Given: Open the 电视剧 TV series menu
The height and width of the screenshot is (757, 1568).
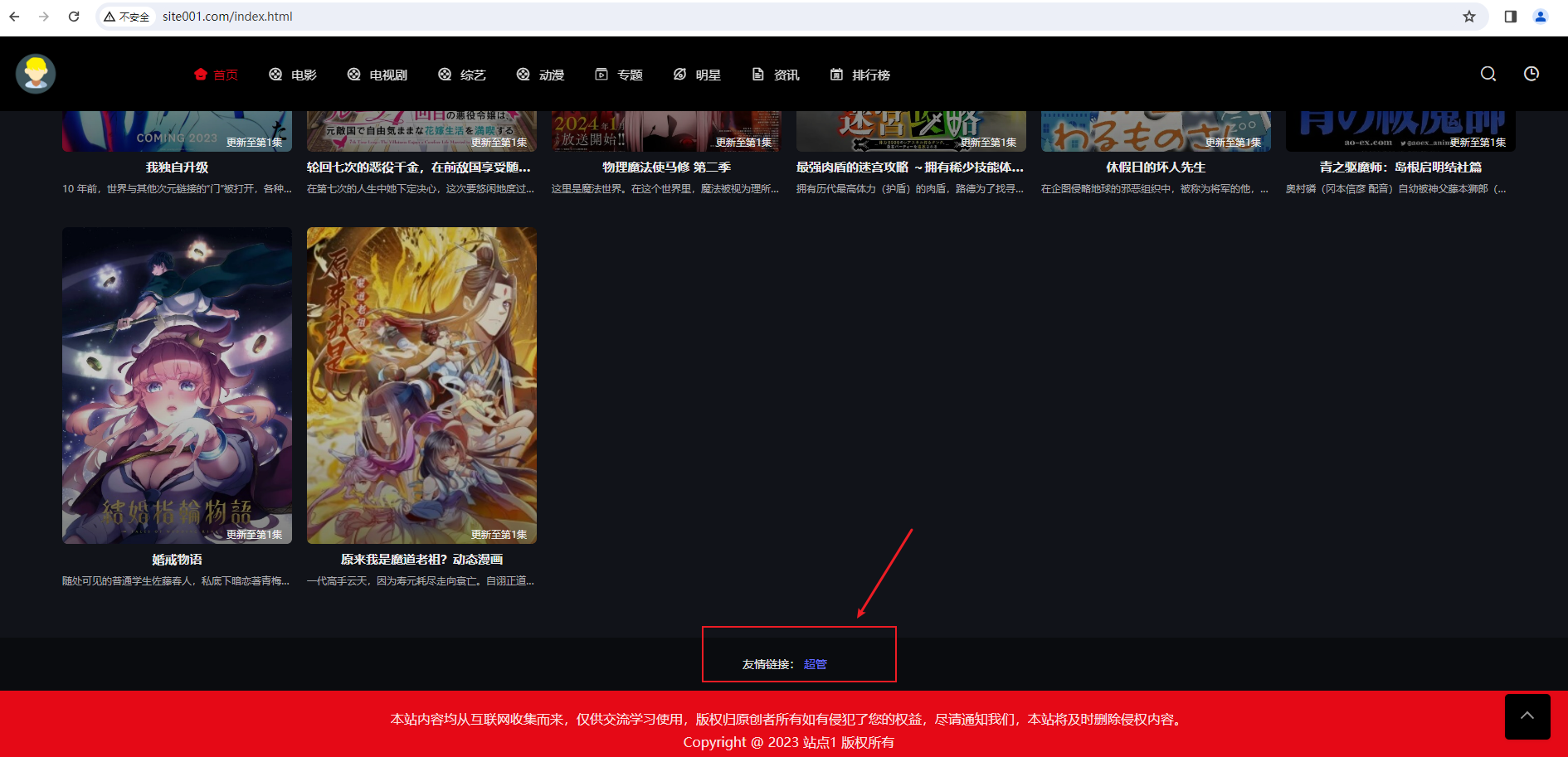Looking at the screenshot, I should (377, 75).
